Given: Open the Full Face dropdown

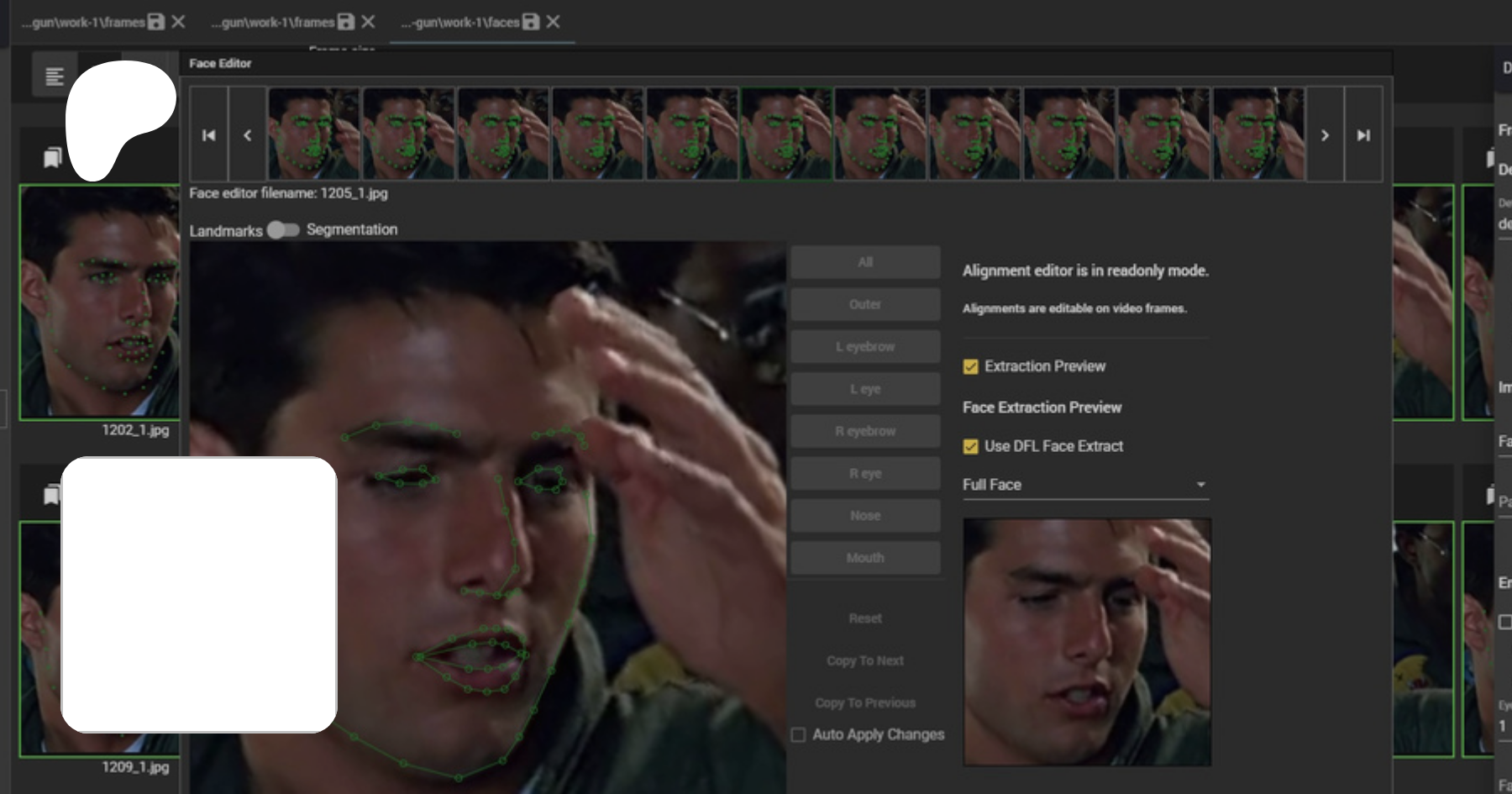Looking at the screenshot, I should 1085,485.
